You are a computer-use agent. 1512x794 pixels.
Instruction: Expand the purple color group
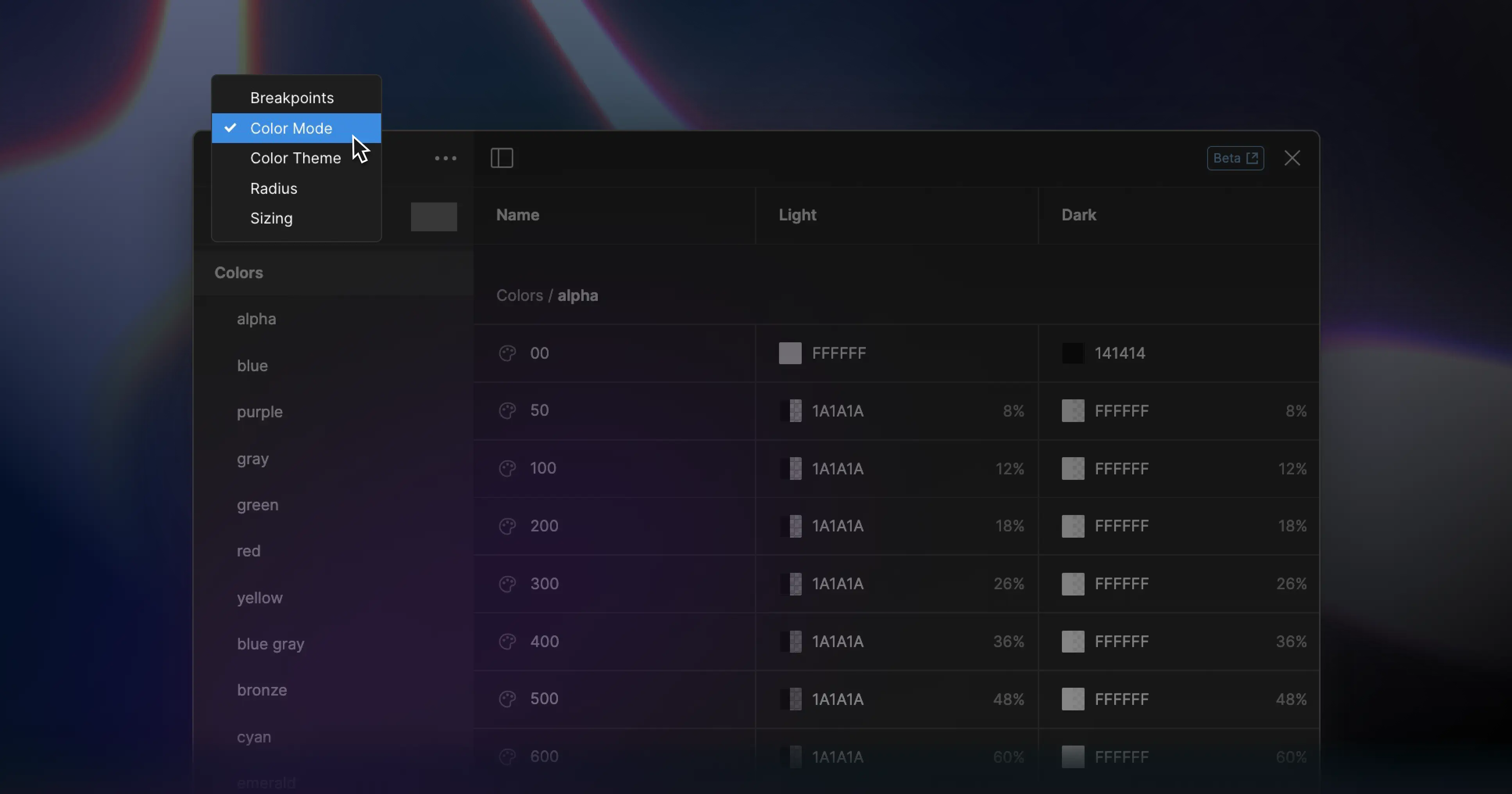(x=260, y=411)
